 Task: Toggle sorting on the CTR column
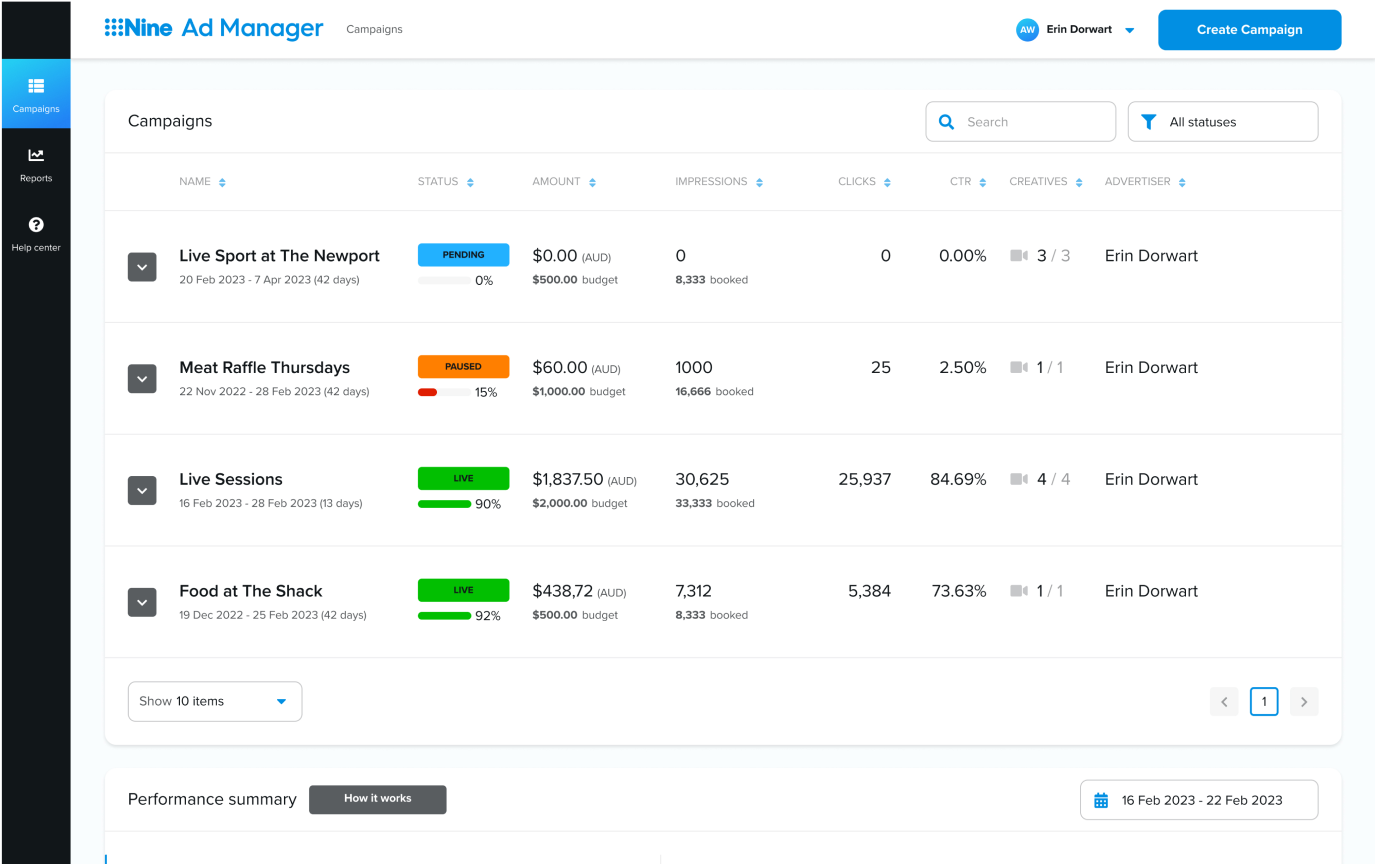983,181
